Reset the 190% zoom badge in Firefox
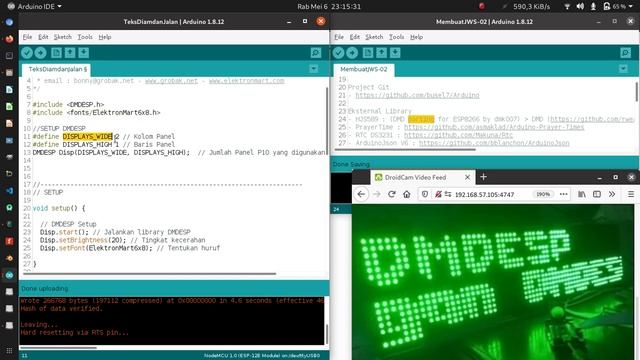 pyautogui.click(x=543, y=194)
